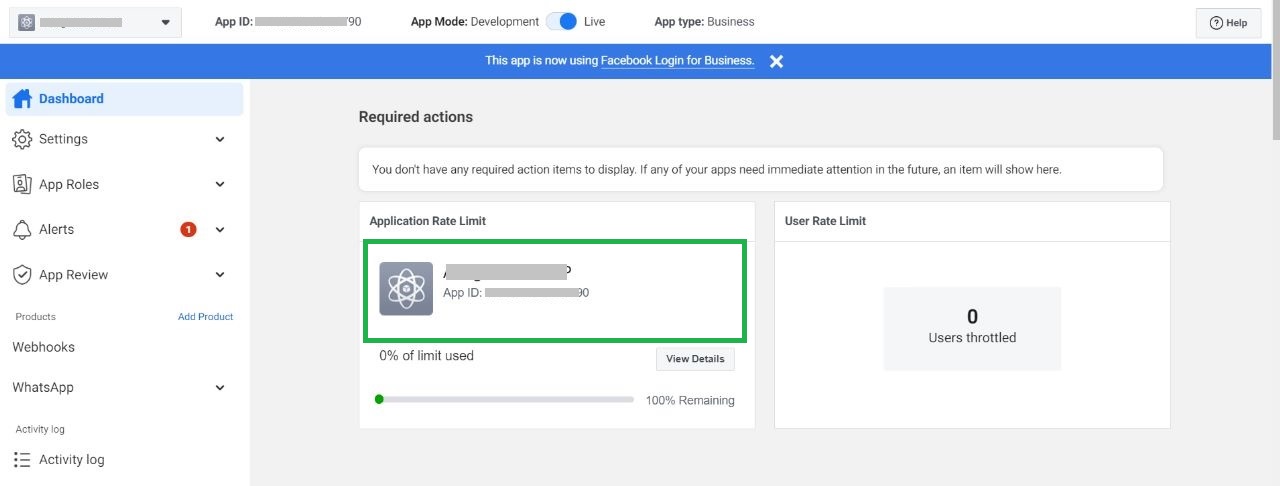Dismiss the blue notification banner
The image size is (1280, 486).
(776, 61)
